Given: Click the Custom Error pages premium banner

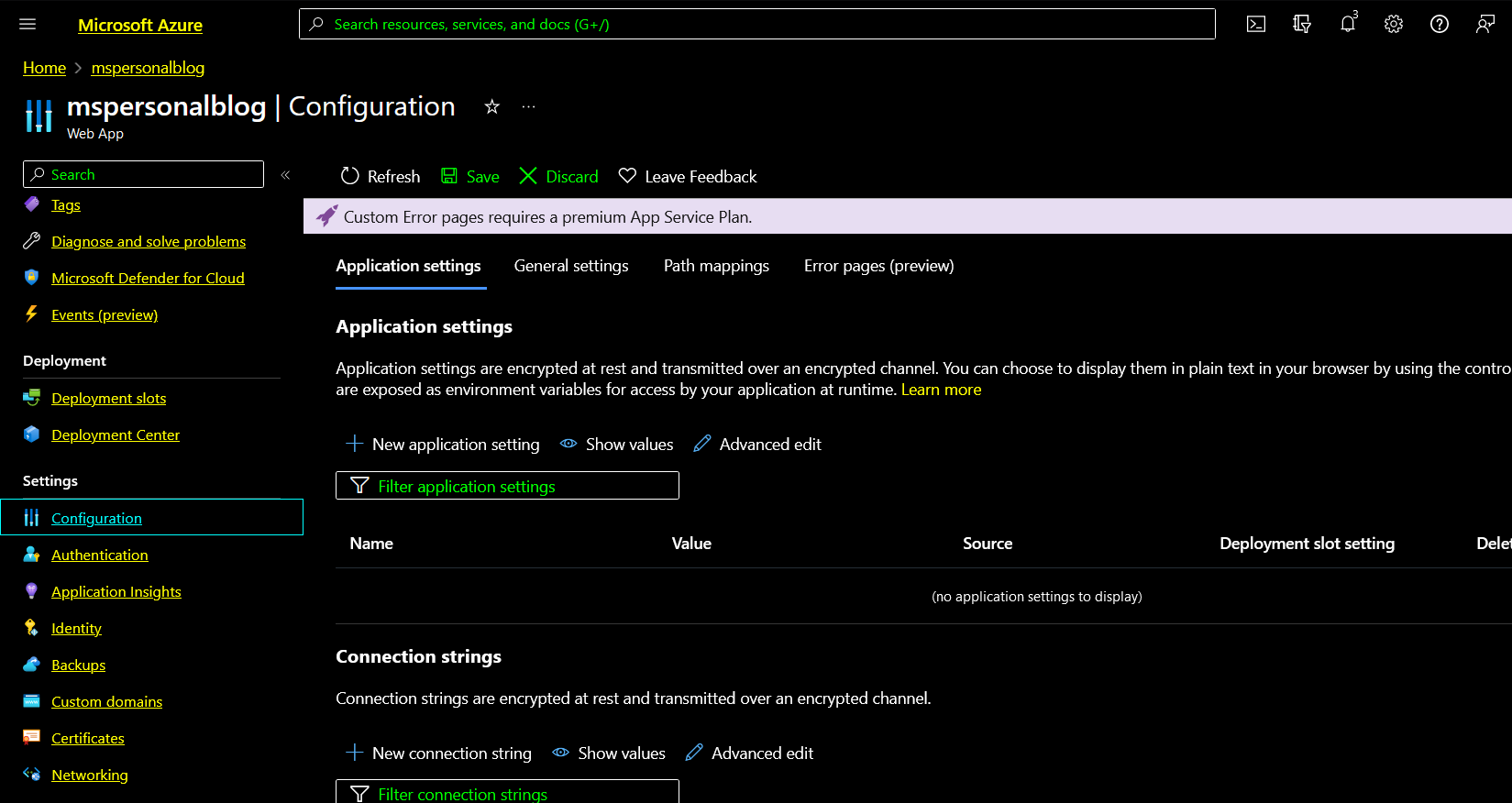Looking at the screenshot, I should pyautogui.click(x=908, y=216).
